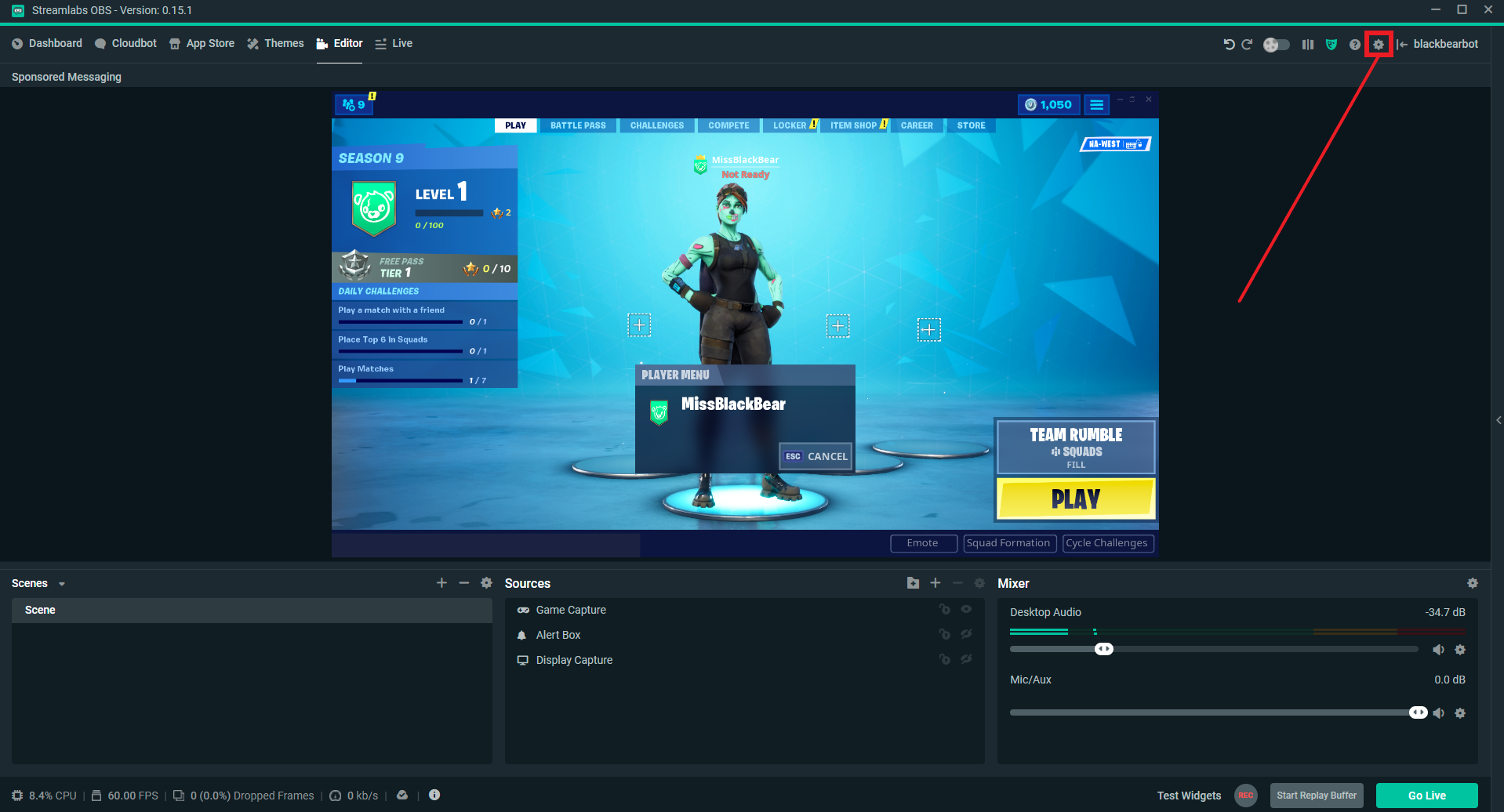Add a source folder in Sources panel
This screenshot has height=812, width=1504.
[x=913, y=583]
